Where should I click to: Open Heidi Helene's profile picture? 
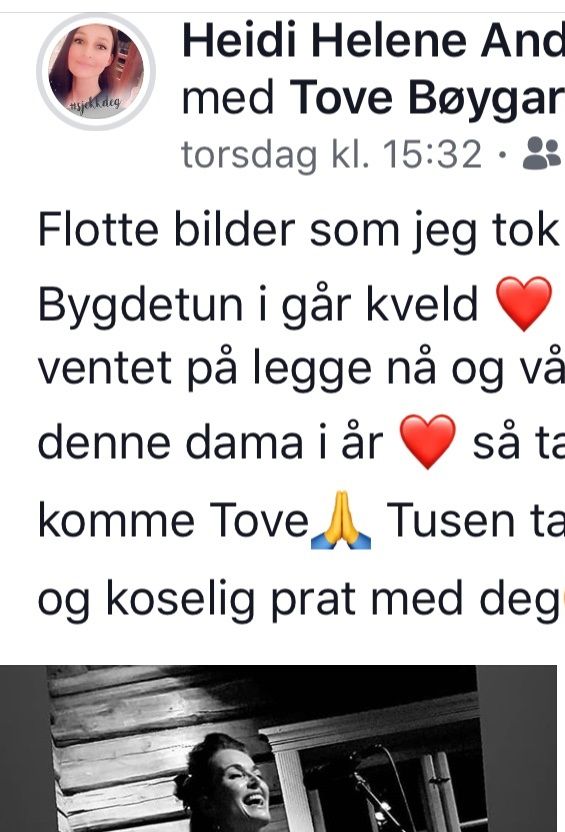click(96, 72)
